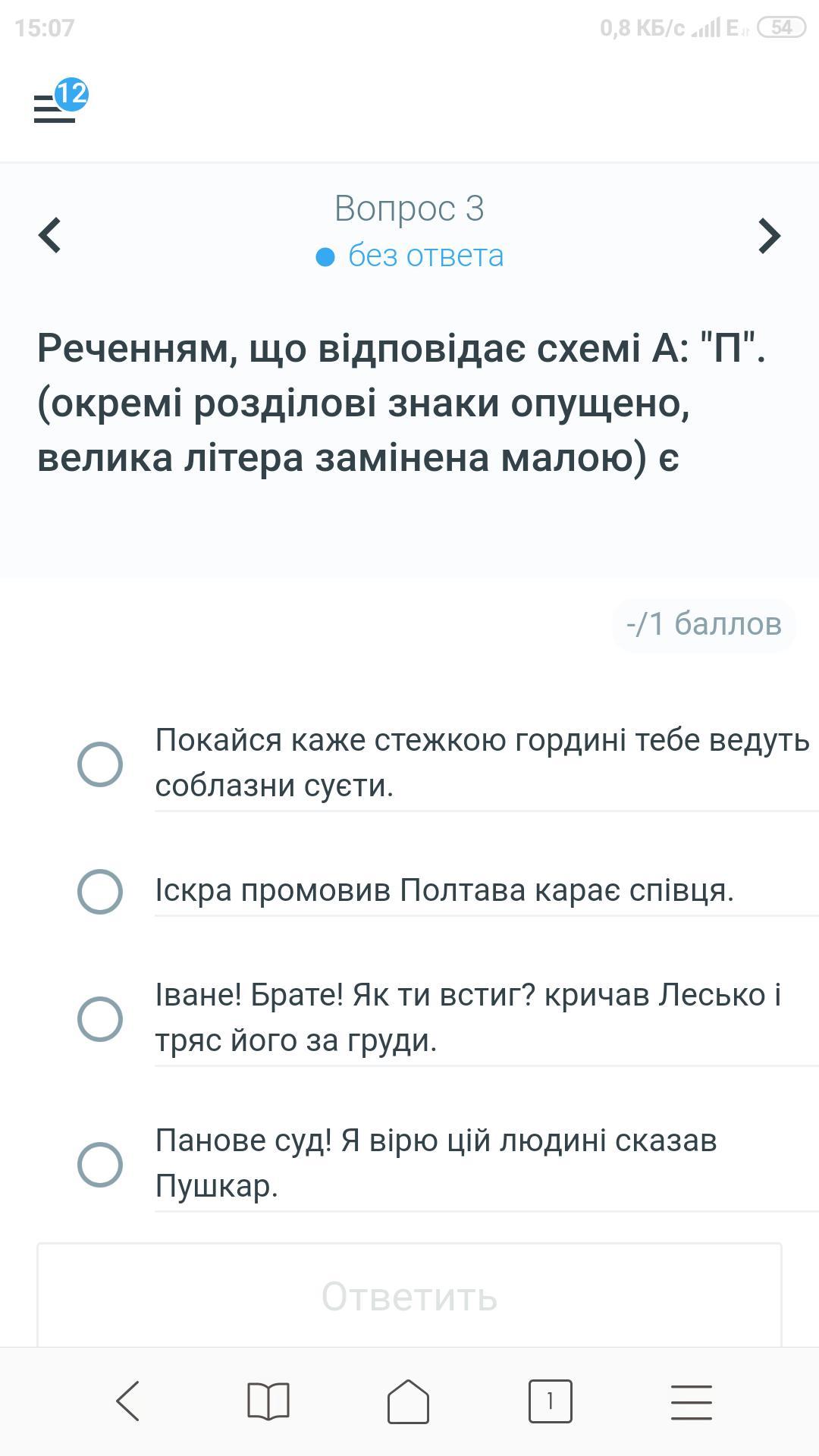
Task: Select radio for 'Іскра промовив Полтава' answer
Action: pos(100,891)
